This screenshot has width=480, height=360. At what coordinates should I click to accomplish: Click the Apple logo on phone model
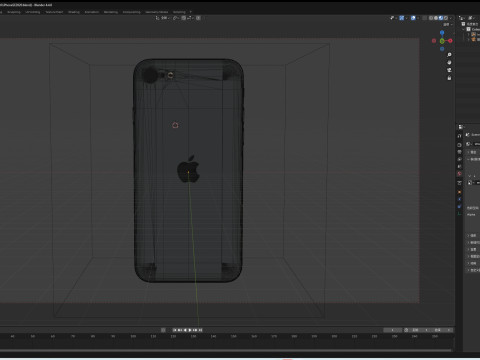188,169
